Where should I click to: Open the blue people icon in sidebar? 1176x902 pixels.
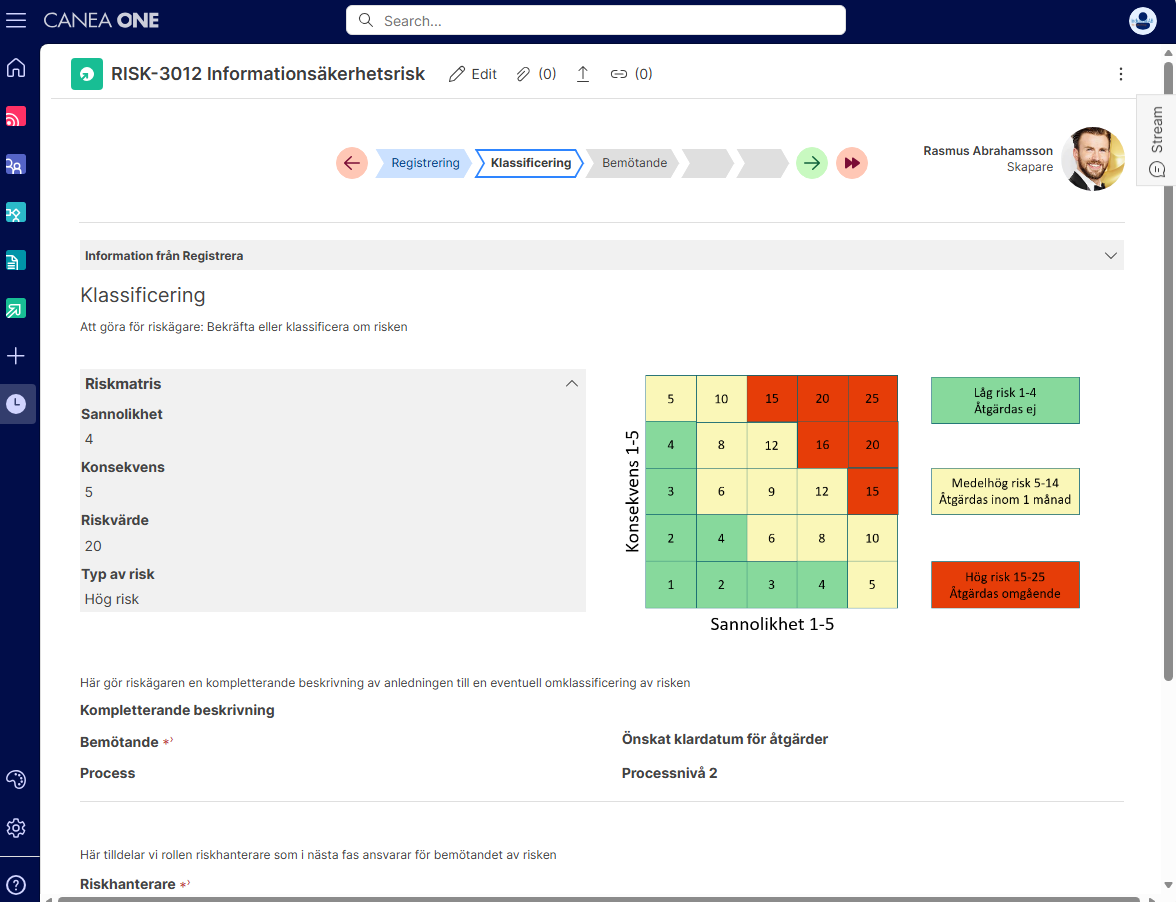point(16,164)
